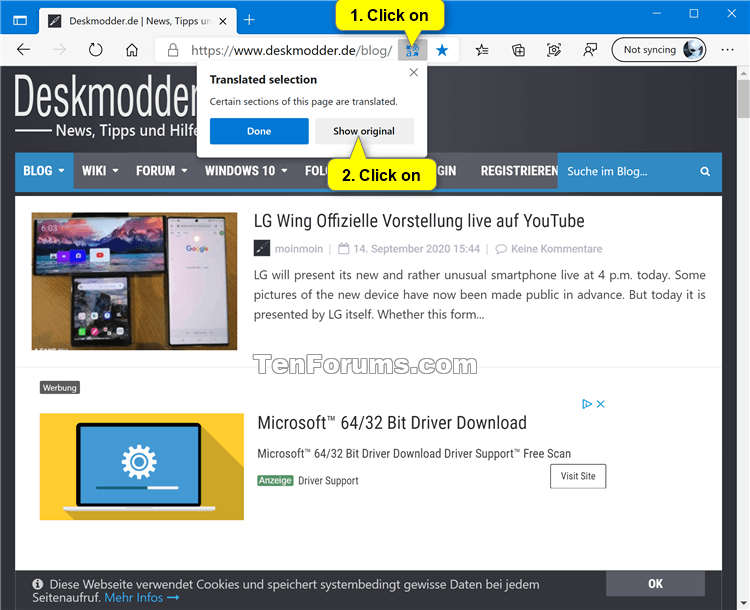Click the Werbung label
Image resolution: width=750 pixels, height=610 pixels.
[x=60, y=388]
